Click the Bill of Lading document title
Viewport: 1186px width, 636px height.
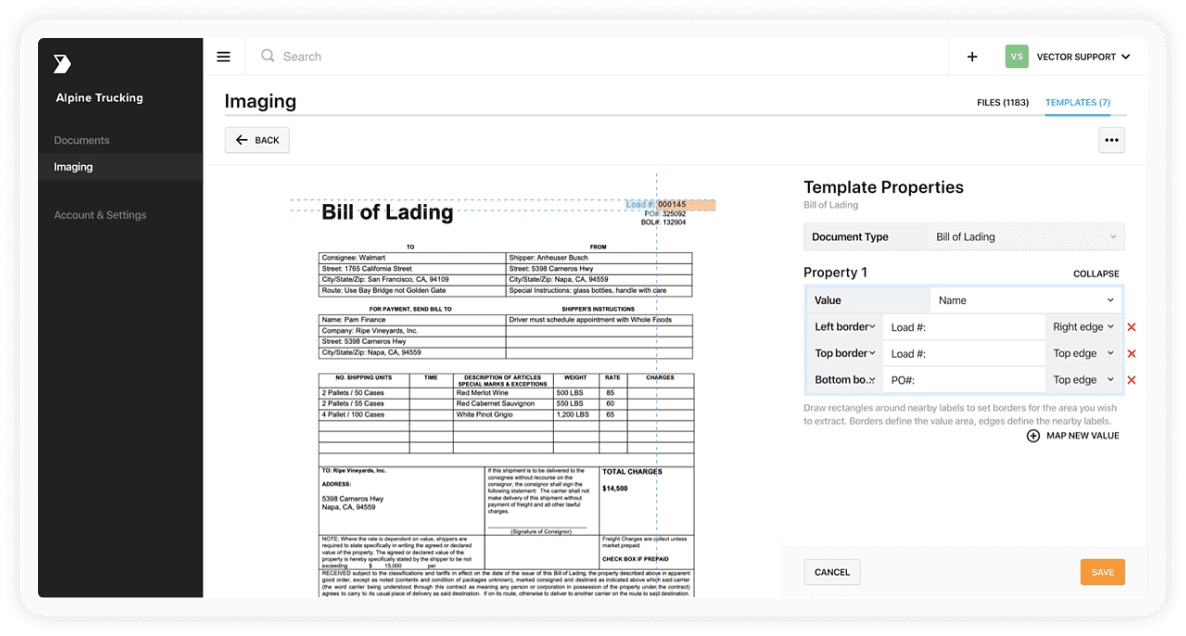(x=387, y=213)
